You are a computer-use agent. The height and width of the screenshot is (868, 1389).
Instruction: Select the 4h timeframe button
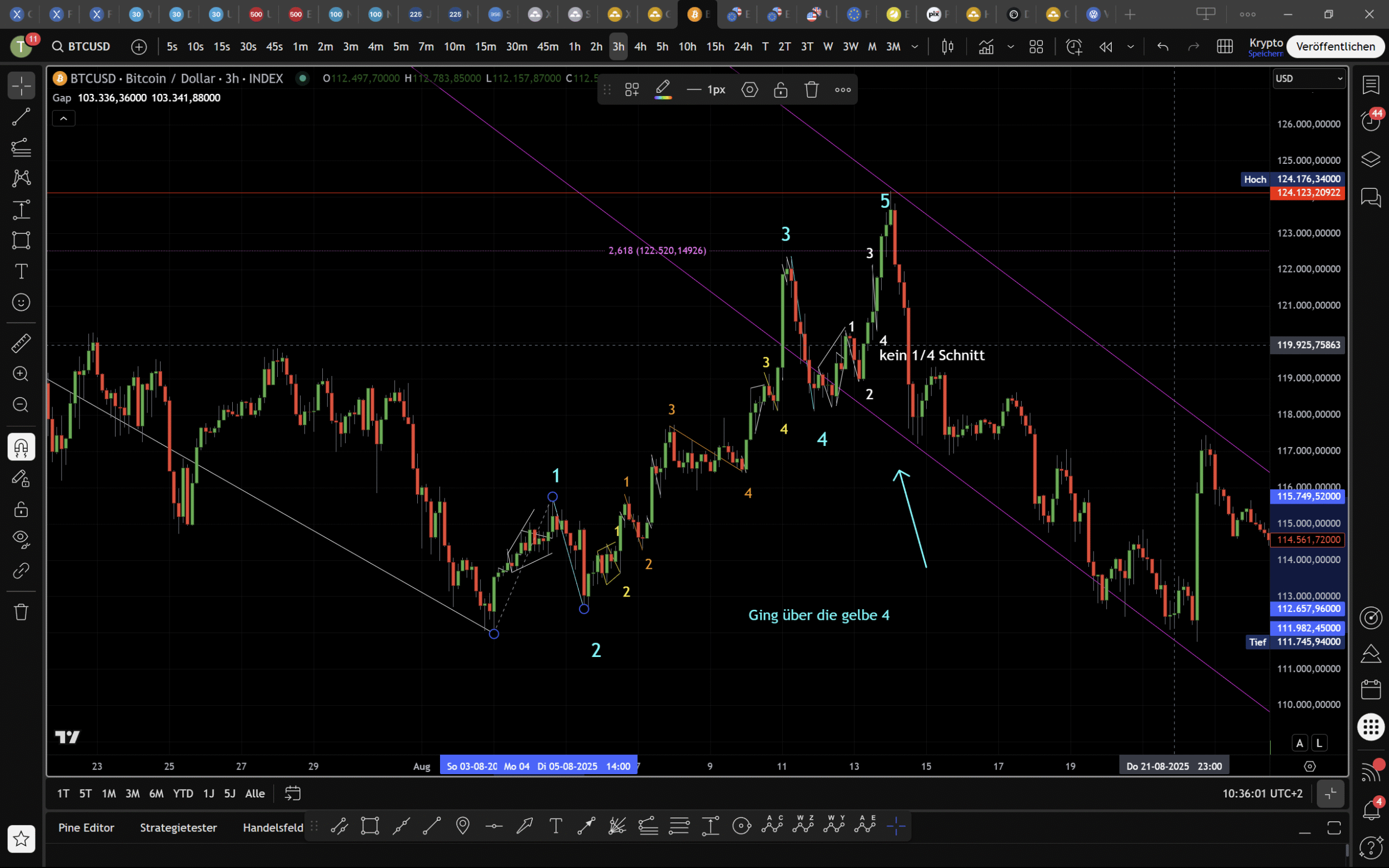(x=639, y=47)
